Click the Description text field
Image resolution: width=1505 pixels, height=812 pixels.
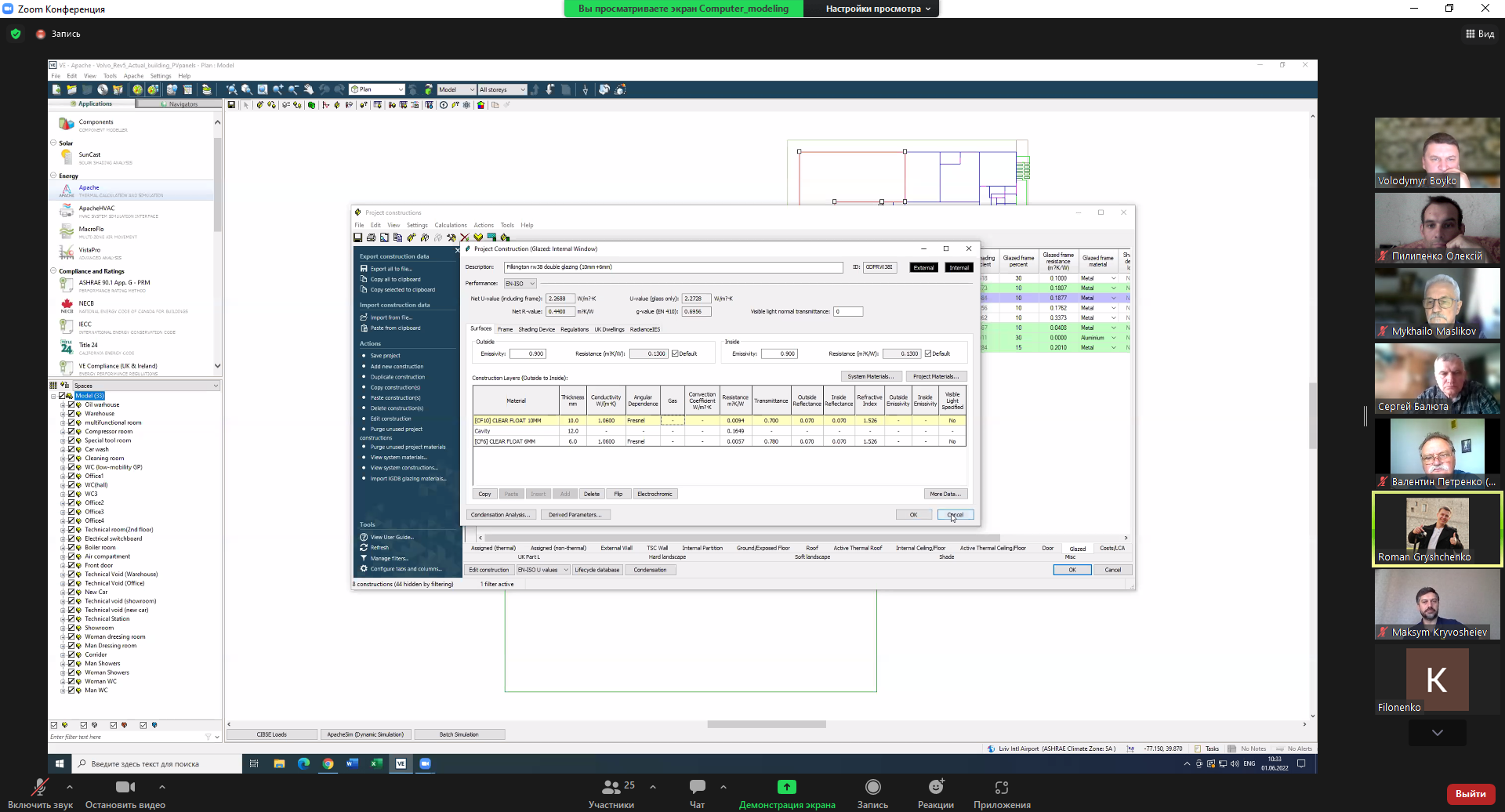pyautogui.click(x=673, y=267)
